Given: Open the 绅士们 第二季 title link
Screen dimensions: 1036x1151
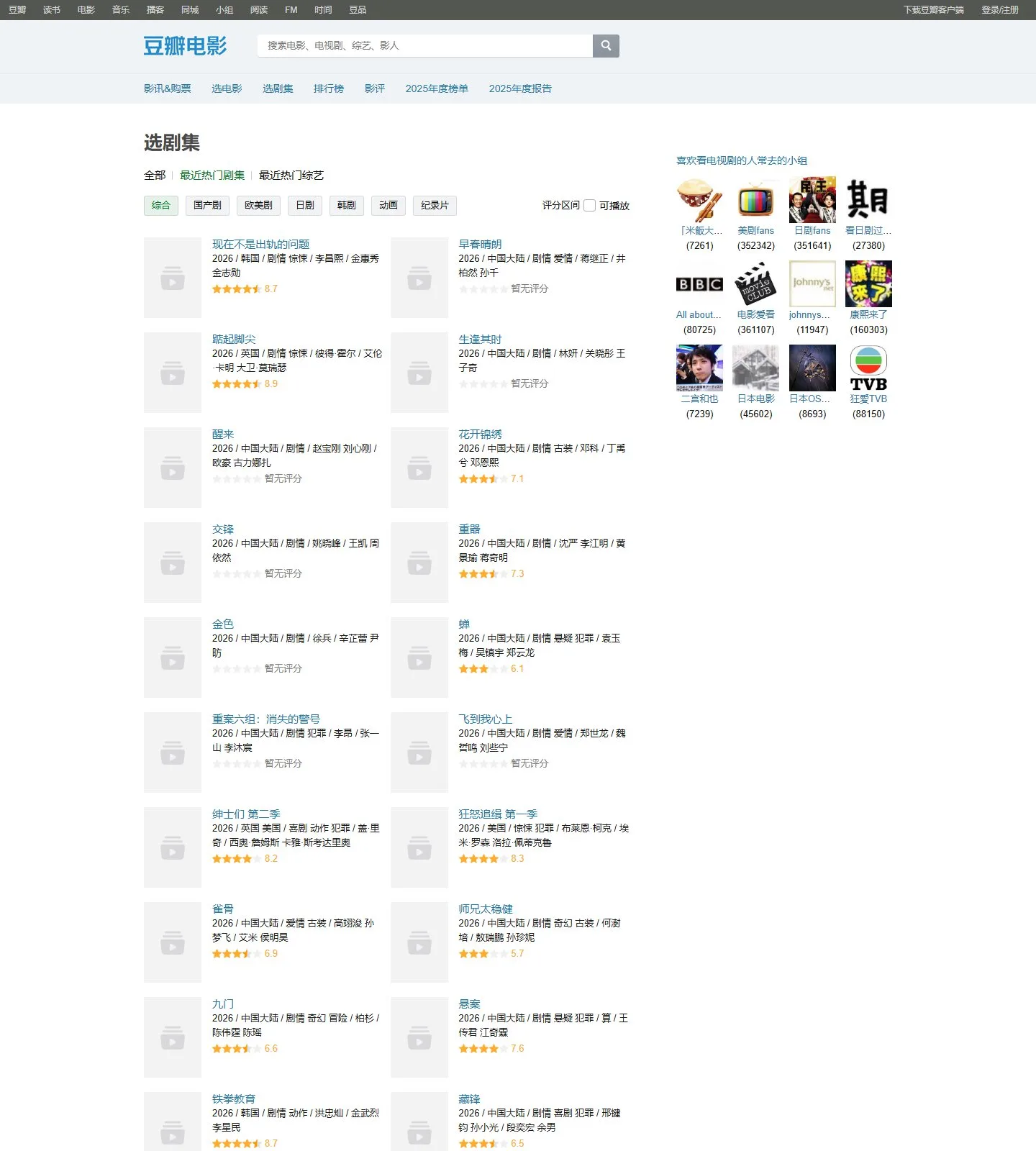Looking at the screenshot, I should 246,814.
